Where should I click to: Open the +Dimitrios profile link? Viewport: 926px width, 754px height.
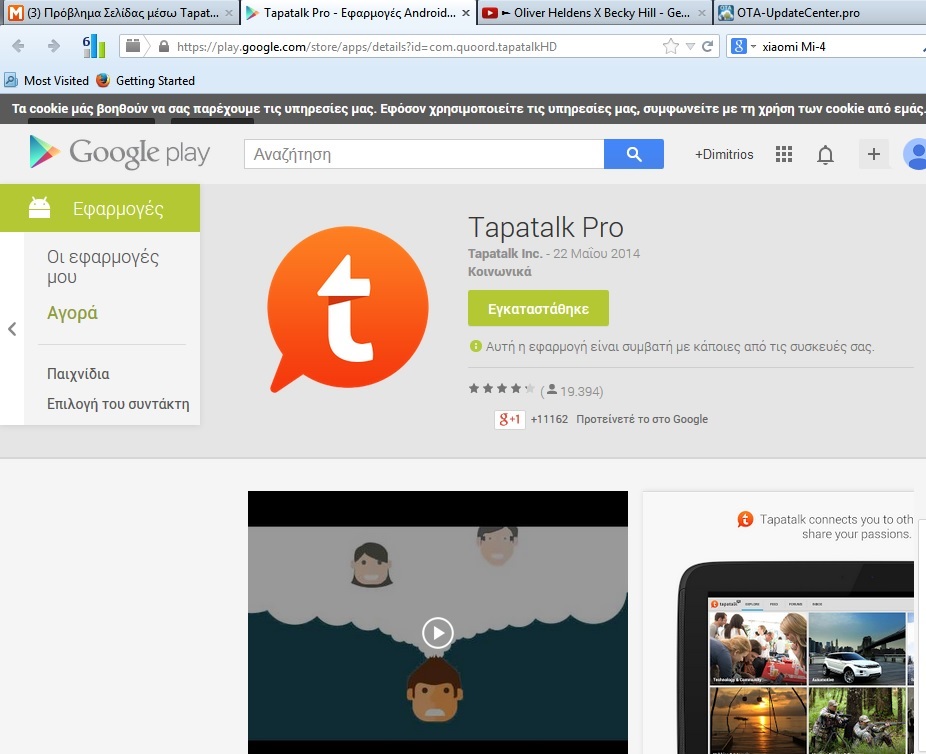(724, 154)
